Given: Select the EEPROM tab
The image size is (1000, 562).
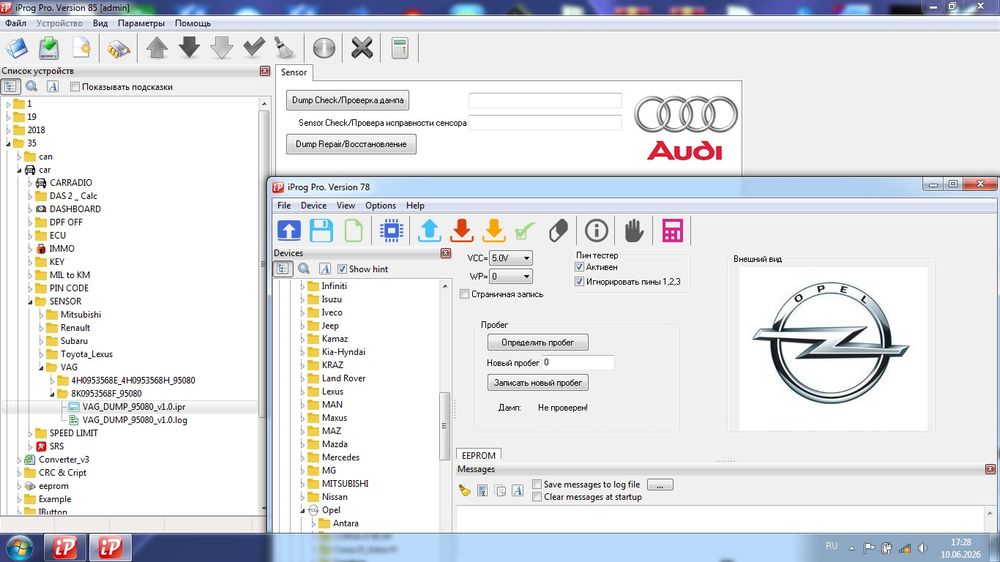Looking at the screenshot, I should point(478,455).
